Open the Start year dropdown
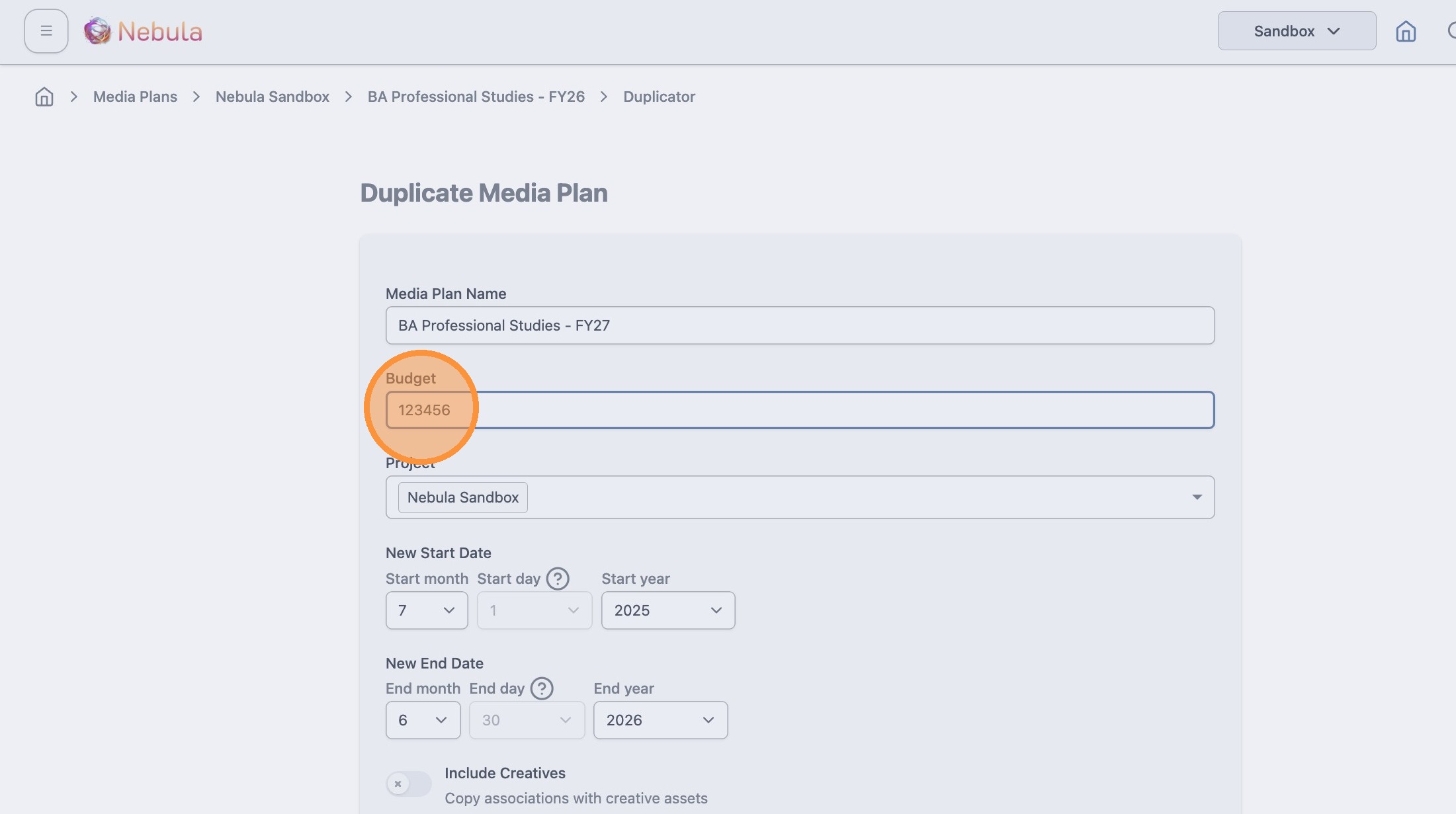Image resolution: width=1456 pixels, height=814 pixels. coord(668,610)
